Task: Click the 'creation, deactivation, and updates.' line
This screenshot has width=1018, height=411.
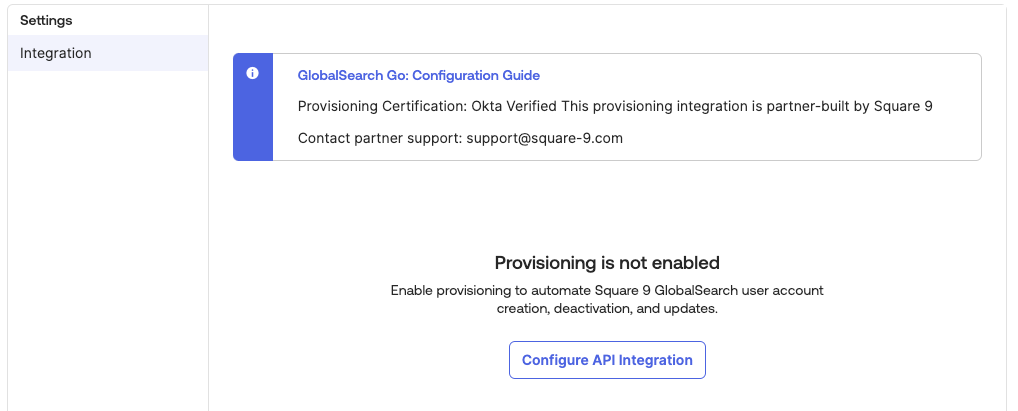Action: click(607, 309)
